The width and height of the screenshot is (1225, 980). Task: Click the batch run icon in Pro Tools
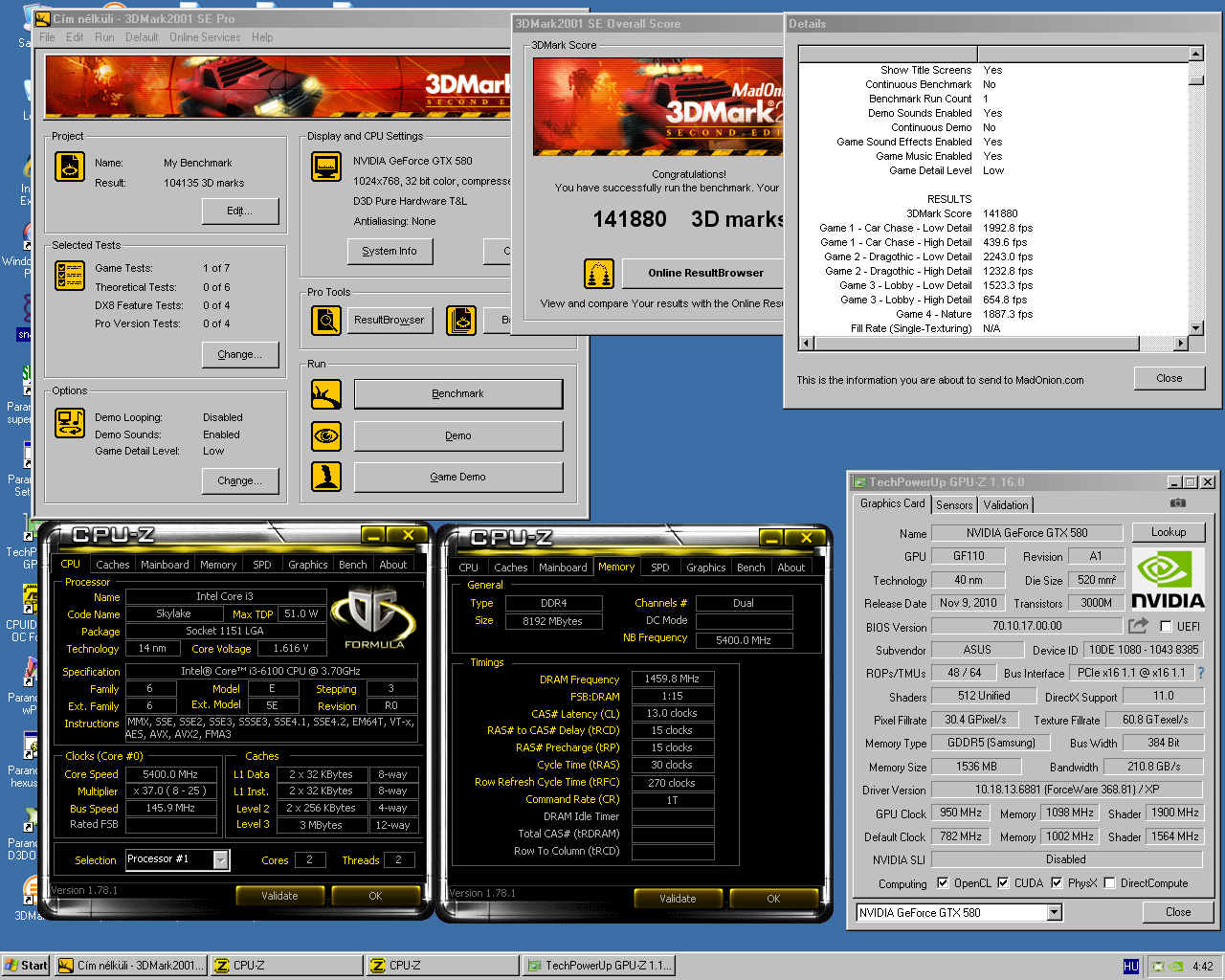click(x=461, y=320)
